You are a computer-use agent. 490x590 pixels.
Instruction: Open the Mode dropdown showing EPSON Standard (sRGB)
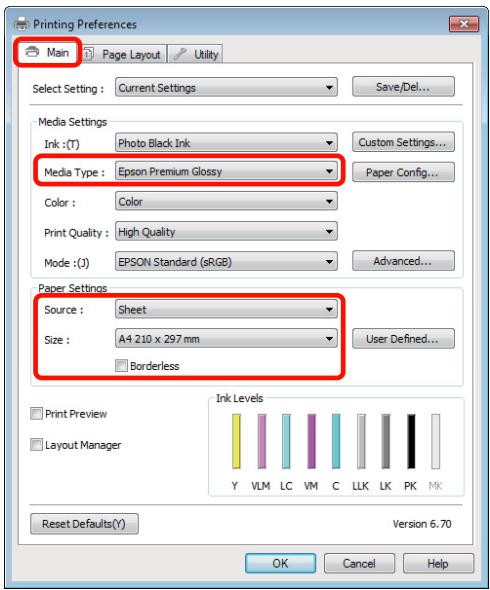click(226, 262)
